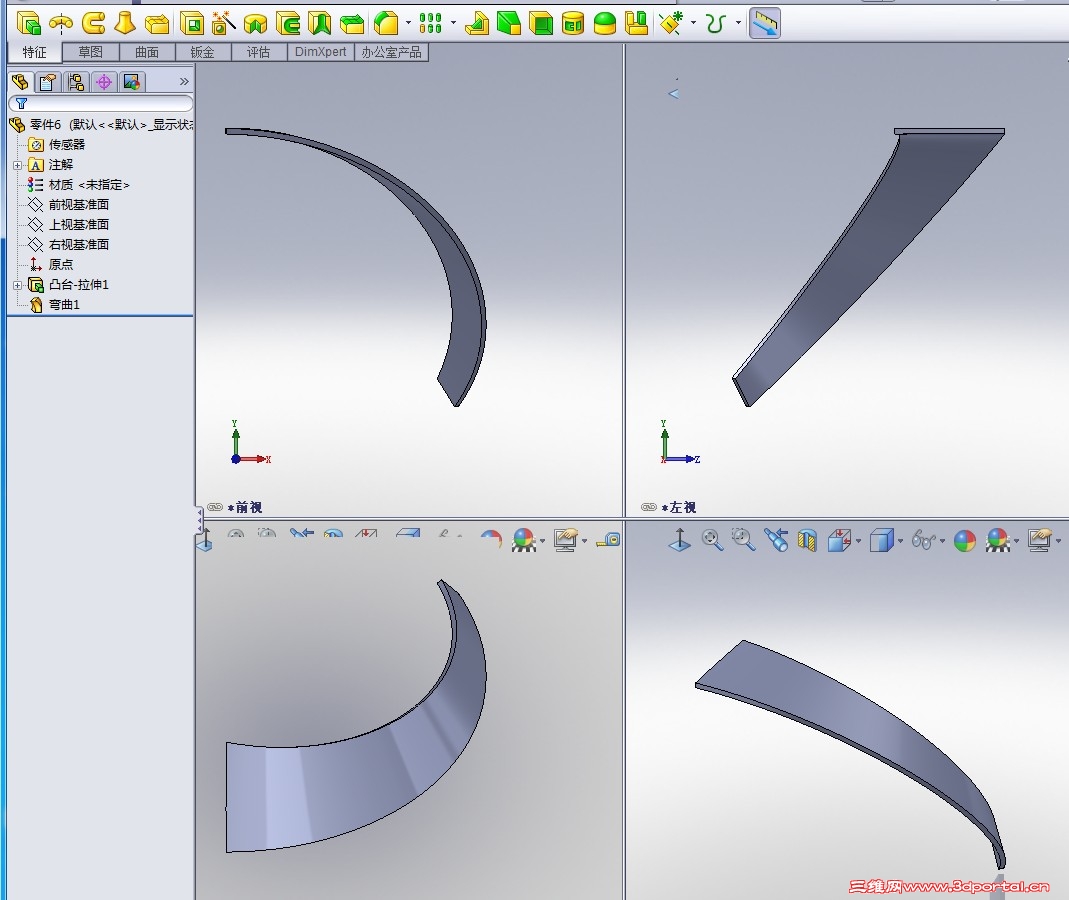
Task: Switch to the 评估 tab
Action: 258,52
